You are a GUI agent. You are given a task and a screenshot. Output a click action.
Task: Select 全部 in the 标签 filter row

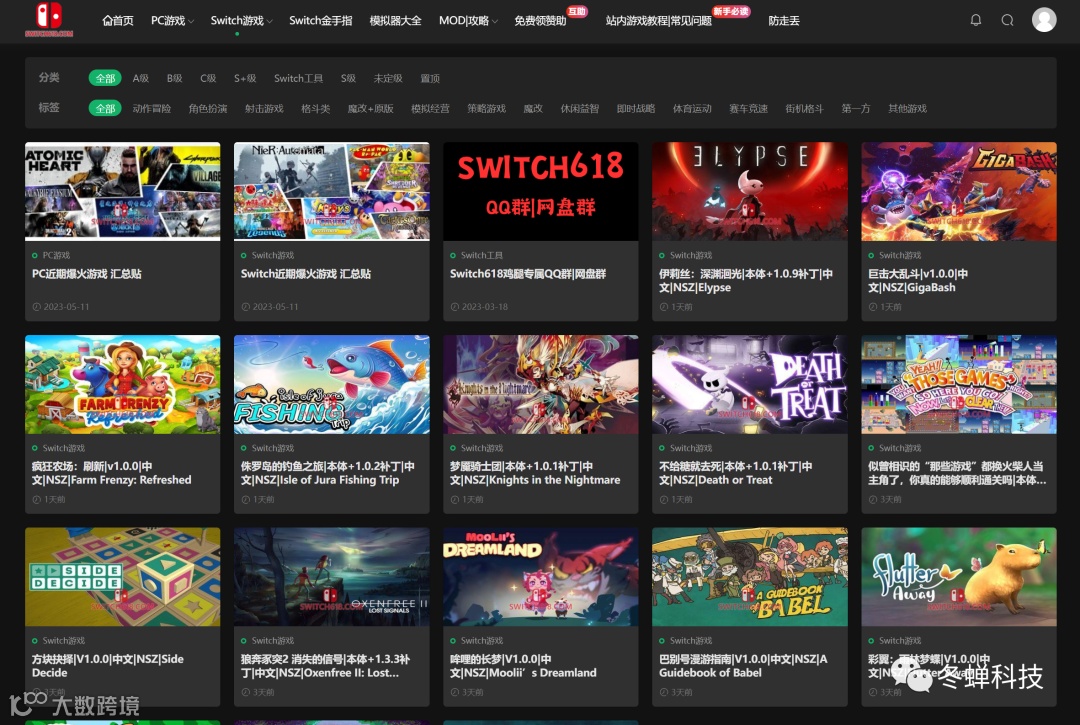tap(105, 109)
